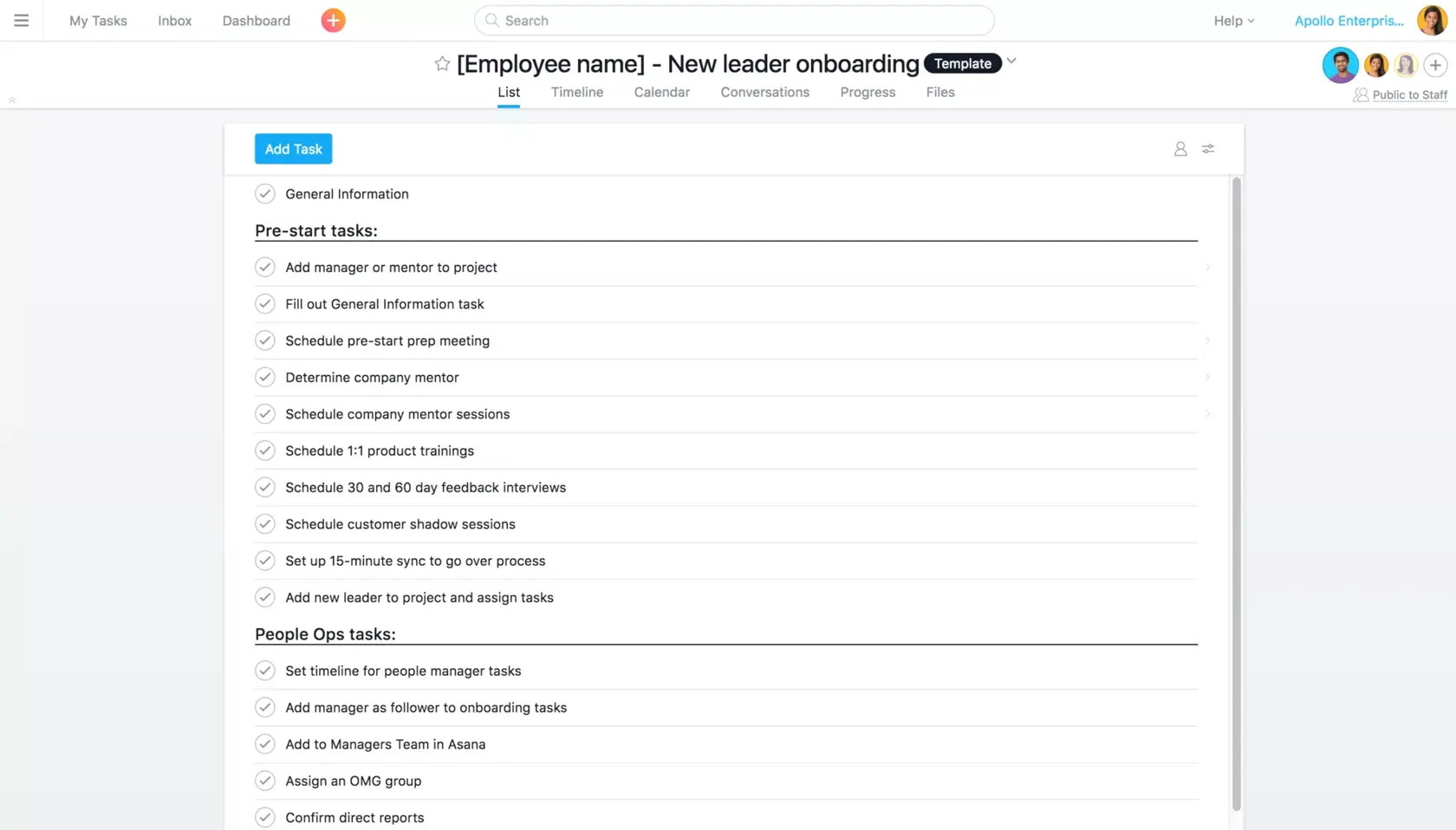
Task: Expand the Help menu
Action: (1232, 20)
